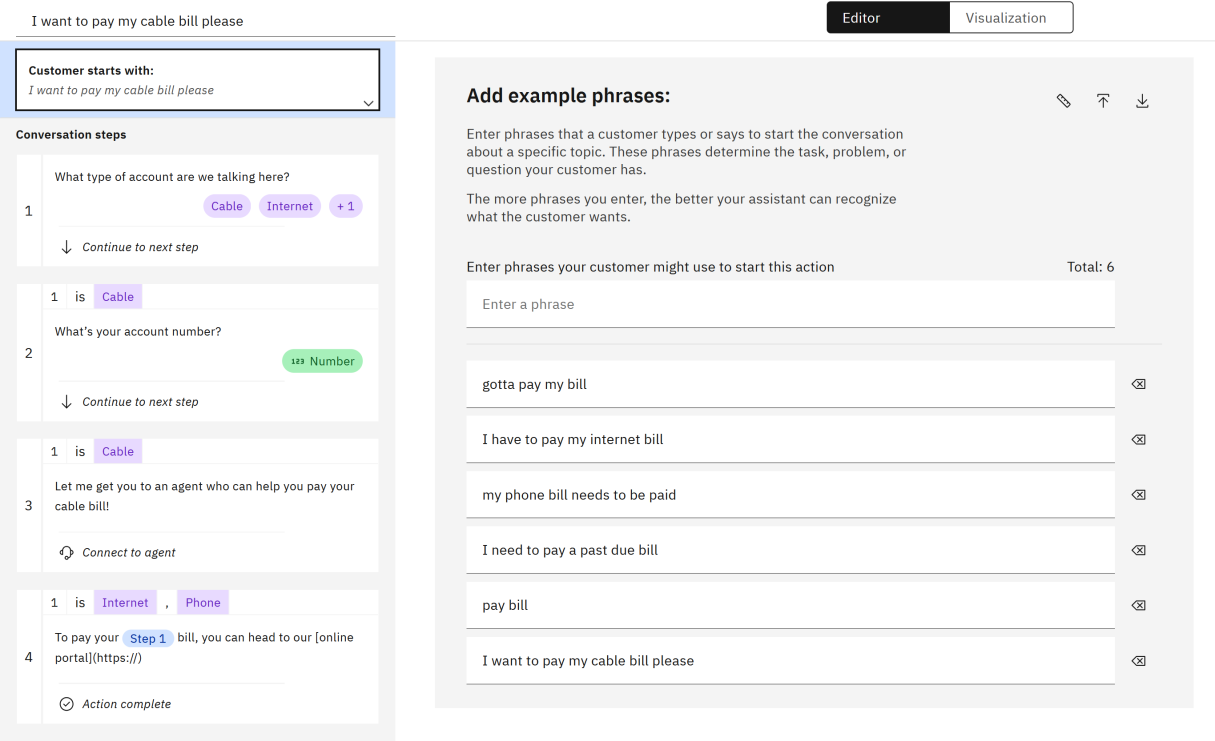Click the upload phrases icon
1215x741 pixels.
pyautogui.click(x=1103, y=101)
